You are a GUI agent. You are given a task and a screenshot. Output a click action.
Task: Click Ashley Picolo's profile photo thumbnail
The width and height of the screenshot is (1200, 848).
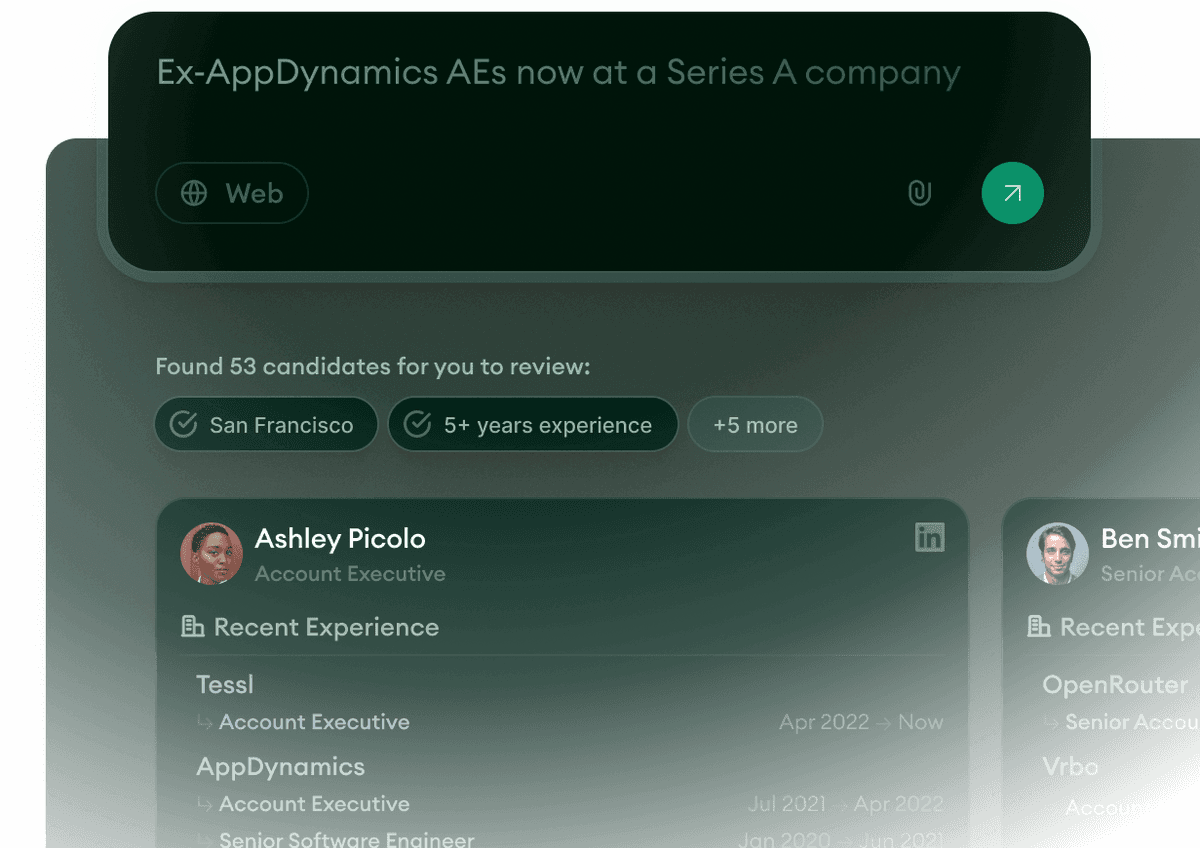point(211,552)
